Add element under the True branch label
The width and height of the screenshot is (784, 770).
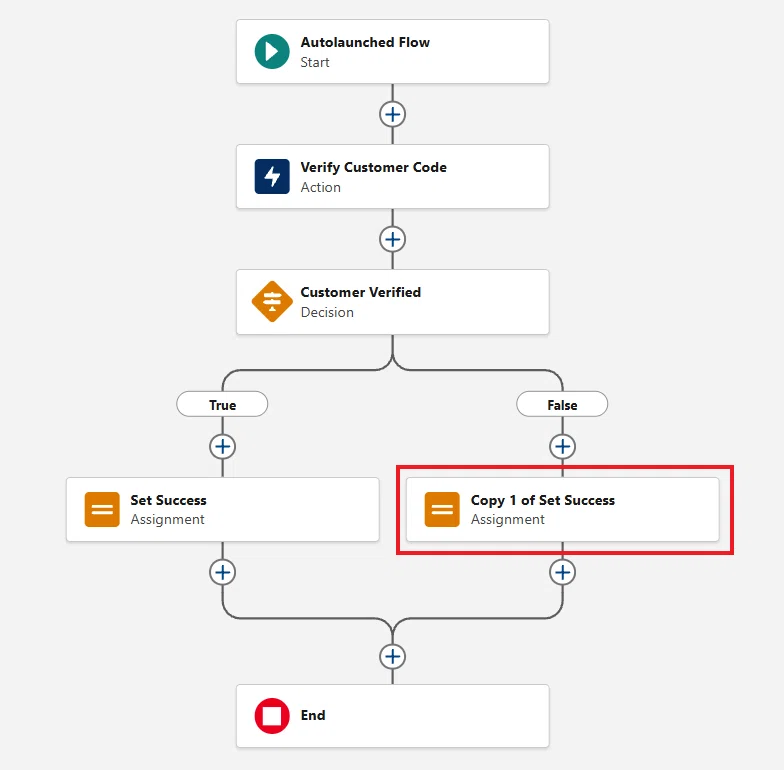222,446
